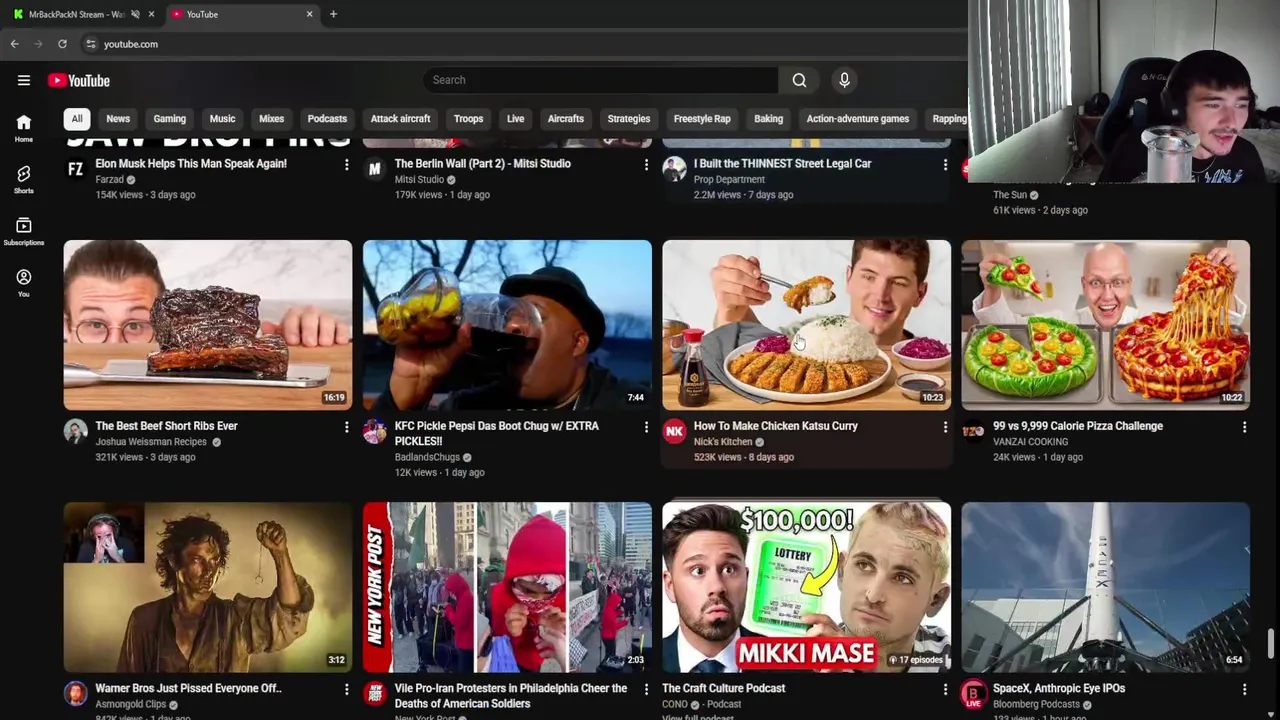Click the search magnifier button
This screenshot has width=1280, height=720.
[799, 80]
